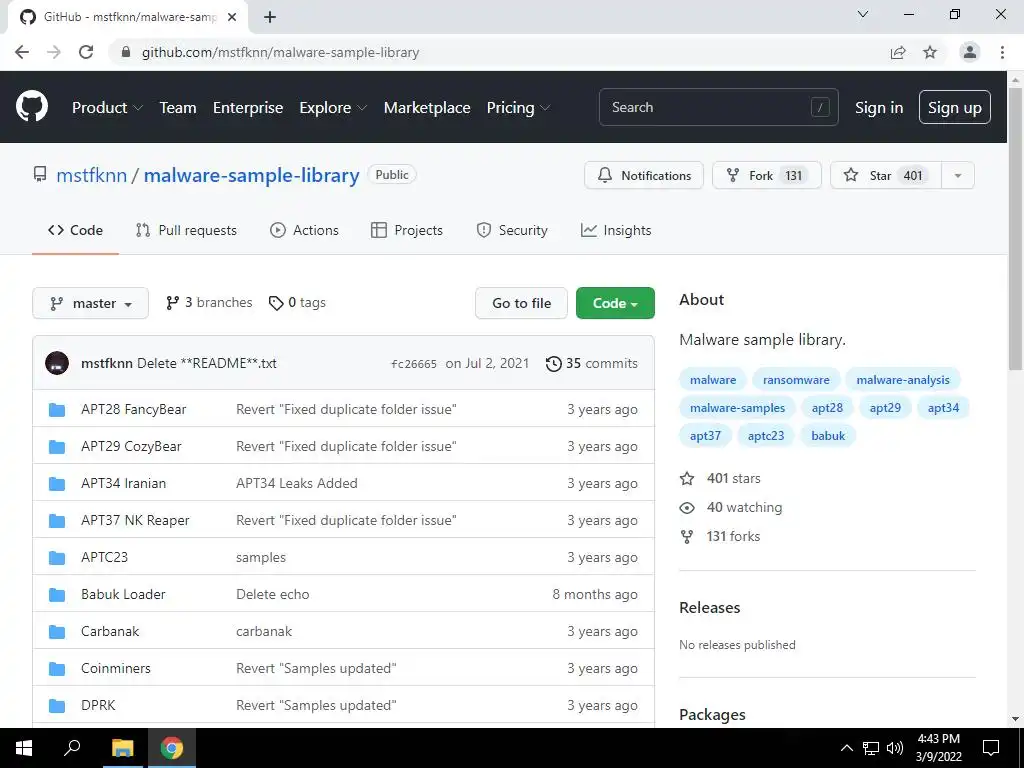
Task: Expand the Pricing dropdown menu
Action: pos(518,108)
